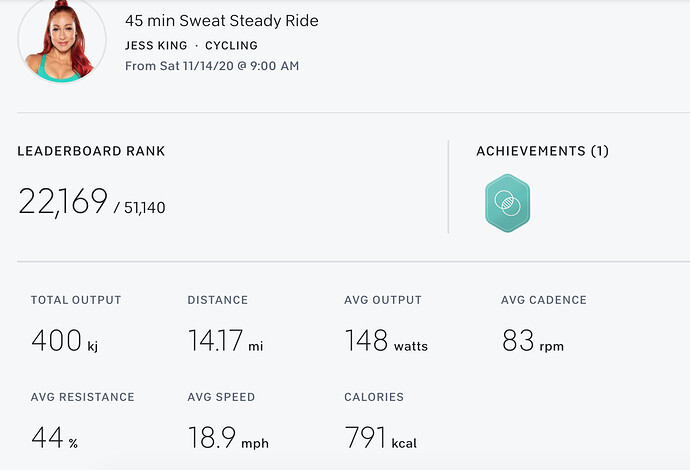The image size is (690, 470).
Task: Select the Total Output stat label
Action: coord(76,299)
